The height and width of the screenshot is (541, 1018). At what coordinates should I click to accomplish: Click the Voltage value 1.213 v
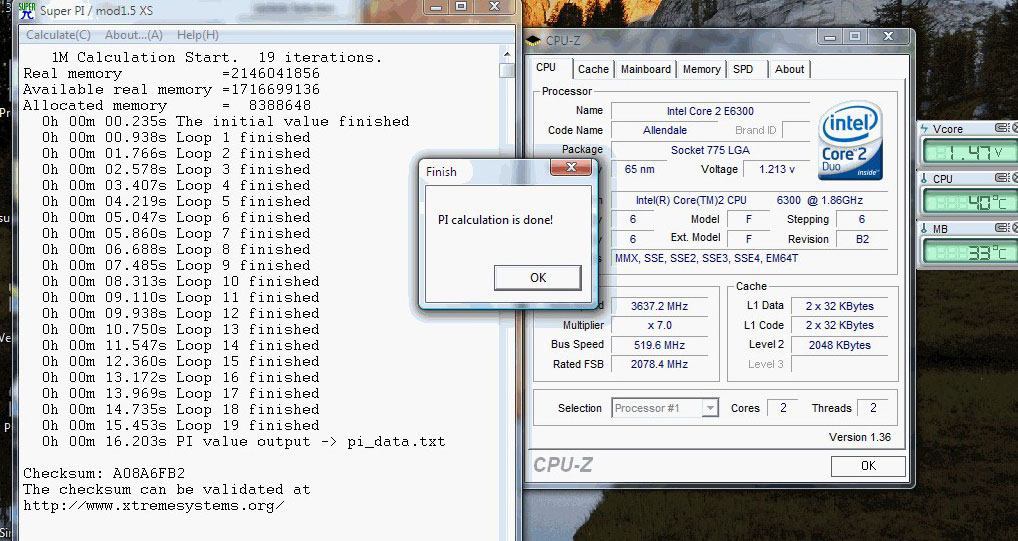pyautogui.click(x=776, y=169)
